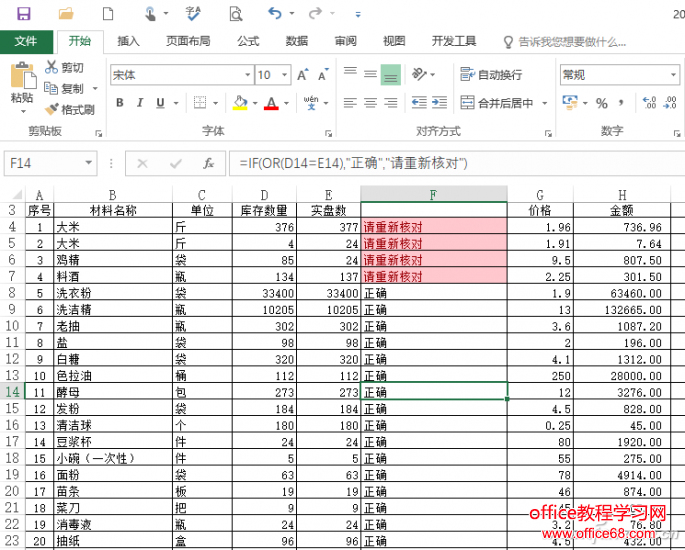Open 对齐方式 group dialog launcher
The width and height of the screenshot is (685, 550).
548,133
